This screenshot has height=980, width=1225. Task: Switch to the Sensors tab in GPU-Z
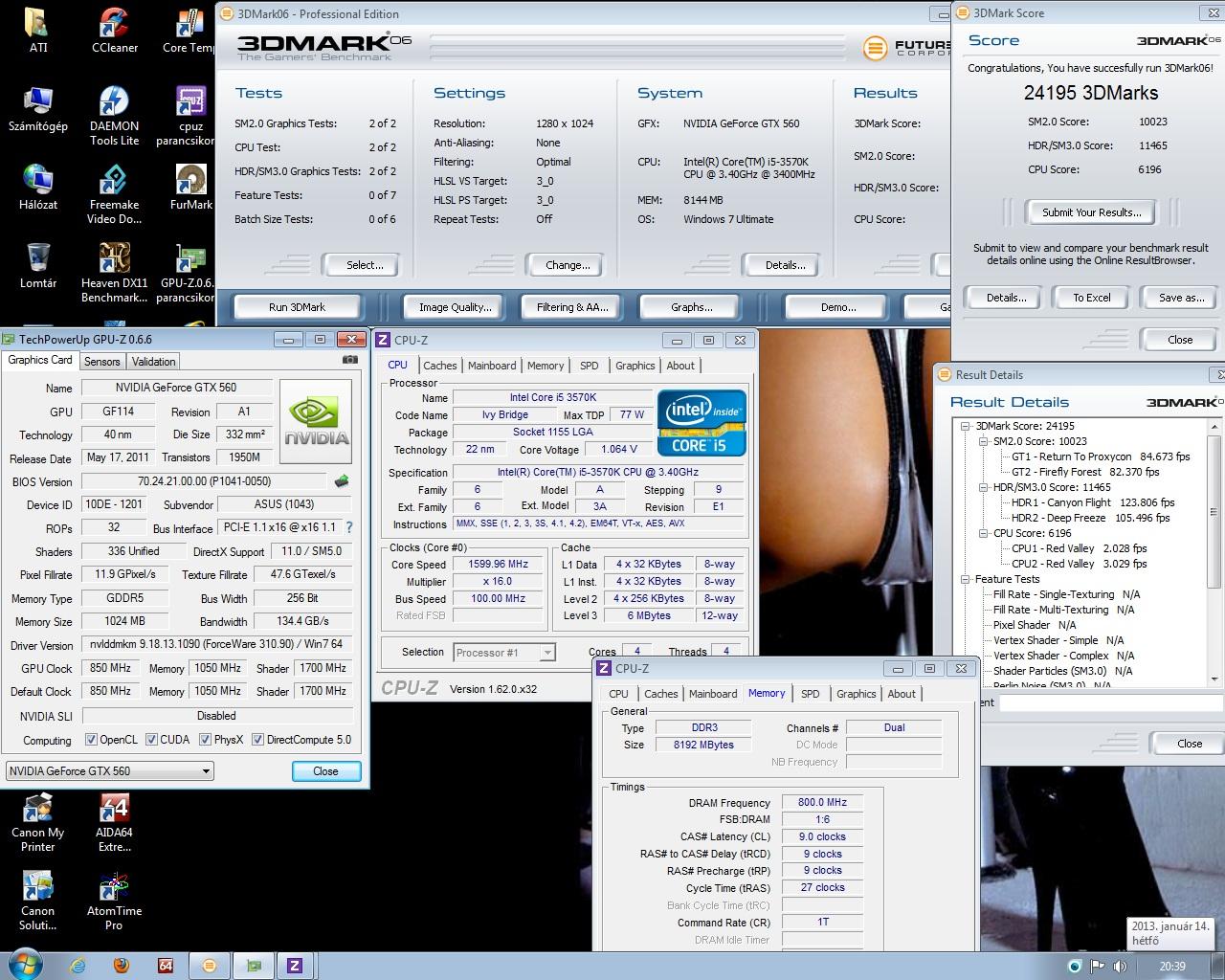(102, 362)
